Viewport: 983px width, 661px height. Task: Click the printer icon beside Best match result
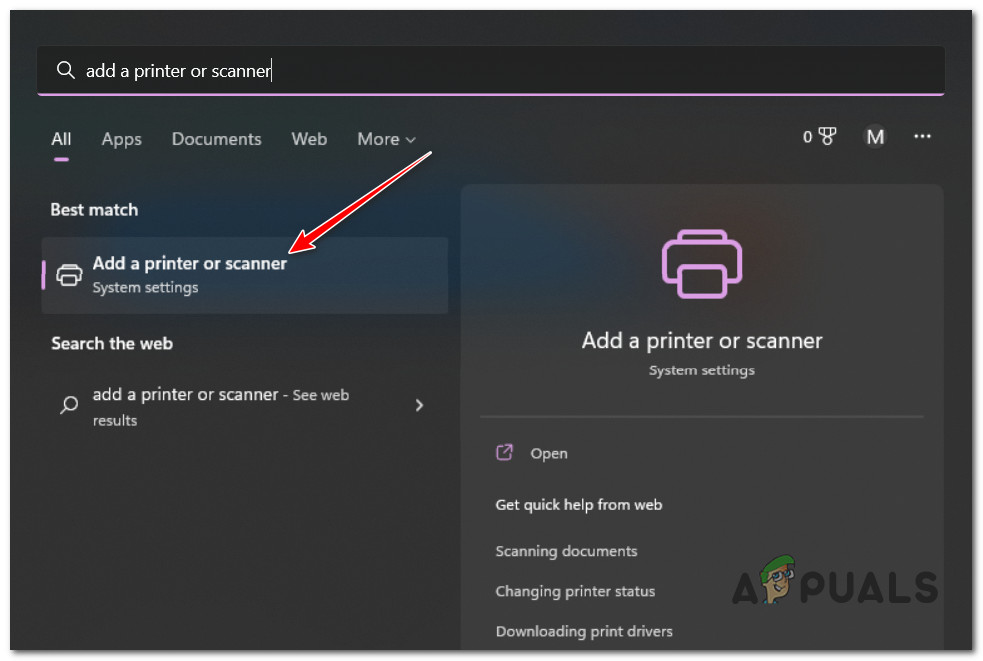coord(69,274)
